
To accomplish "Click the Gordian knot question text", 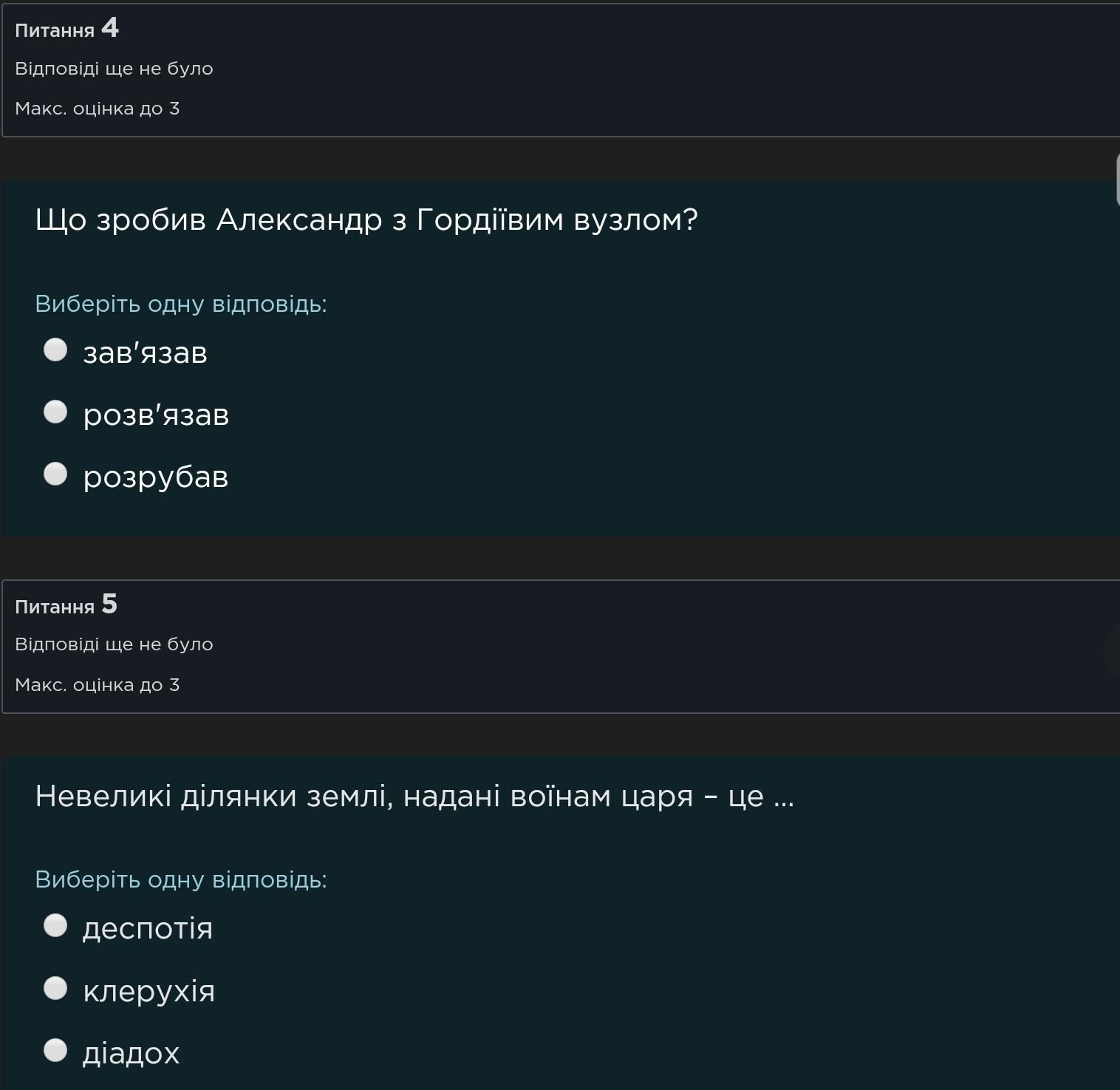I will (366, 219).
